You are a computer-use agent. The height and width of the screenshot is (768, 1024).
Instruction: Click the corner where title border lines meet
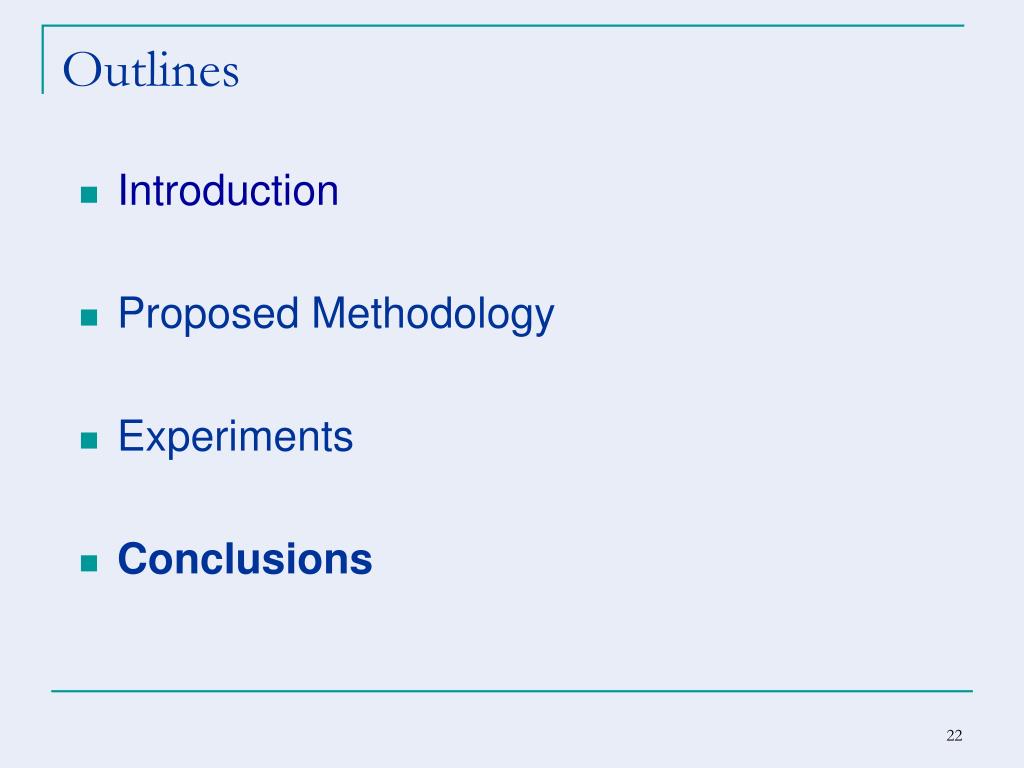click(43, 26)
